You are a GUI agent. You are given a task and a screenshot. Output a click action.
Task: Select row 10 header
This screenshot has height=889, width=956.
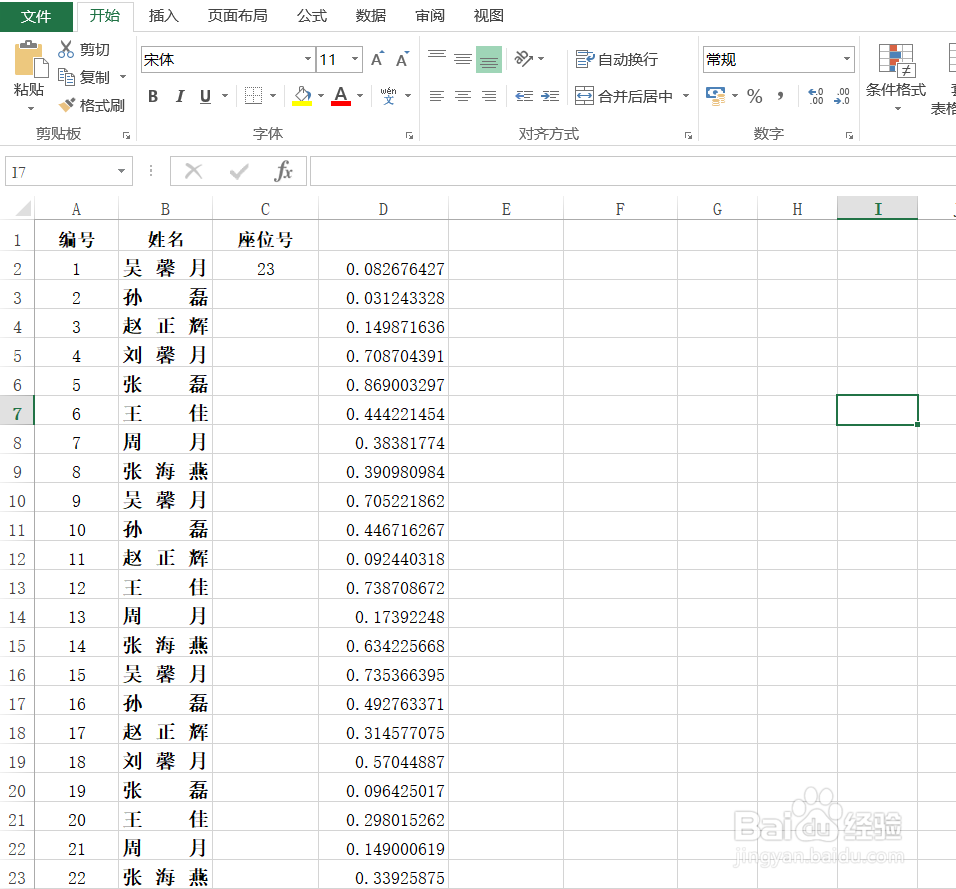pyautogui.click(x=17, y=501)
